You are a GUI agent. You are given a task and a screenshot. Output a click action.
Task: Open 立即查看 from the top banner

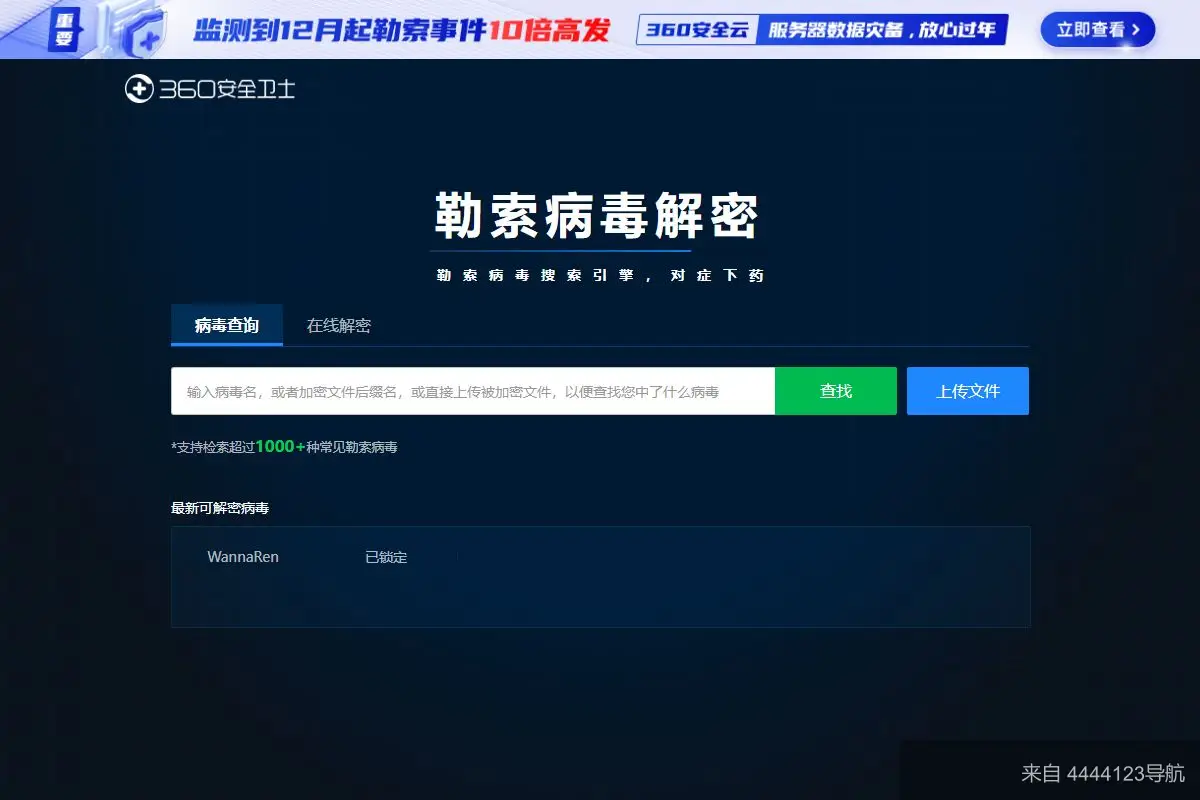click(x=1097, y=30)
